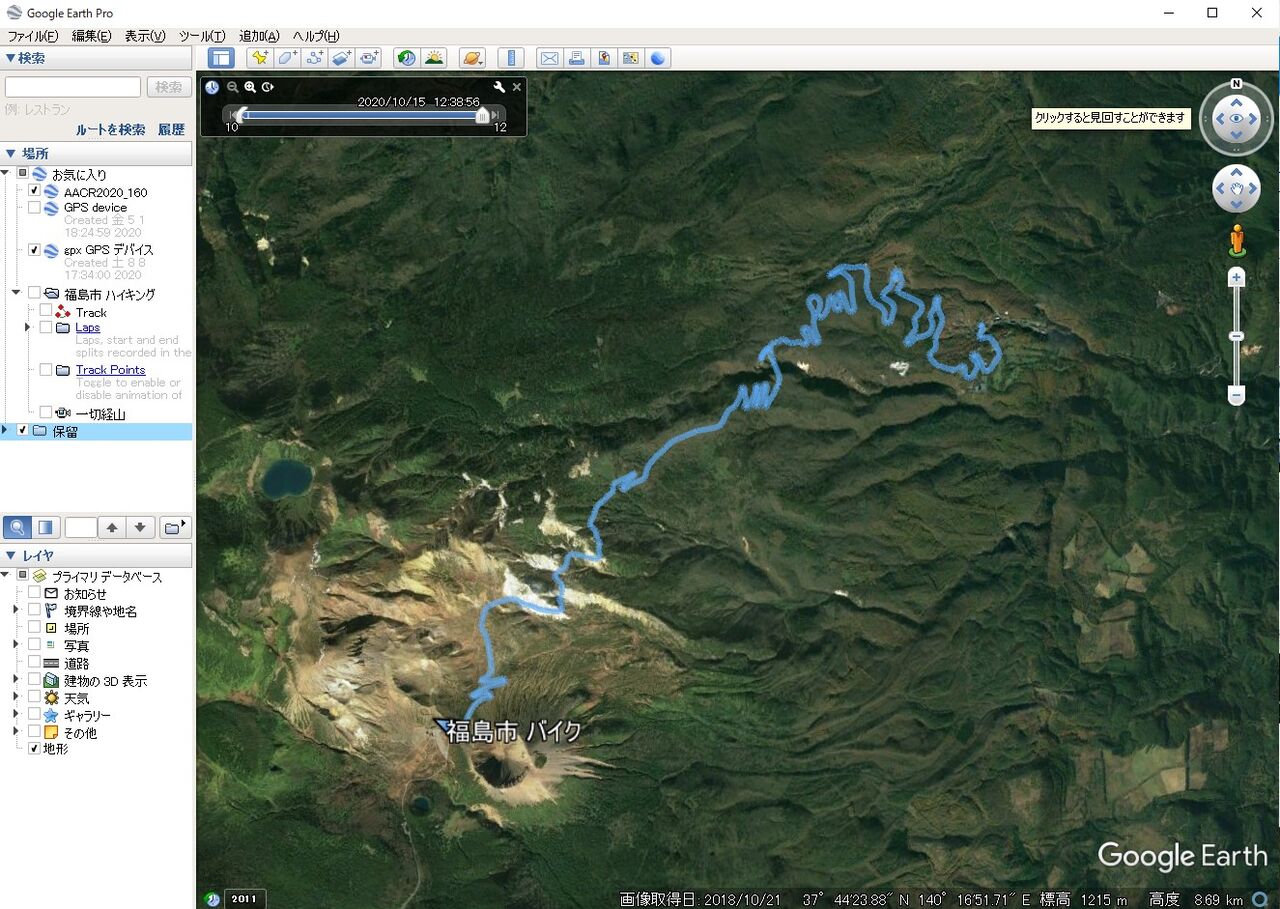
Task: Collapse the 場所 panel header
Action: (96, 153)
